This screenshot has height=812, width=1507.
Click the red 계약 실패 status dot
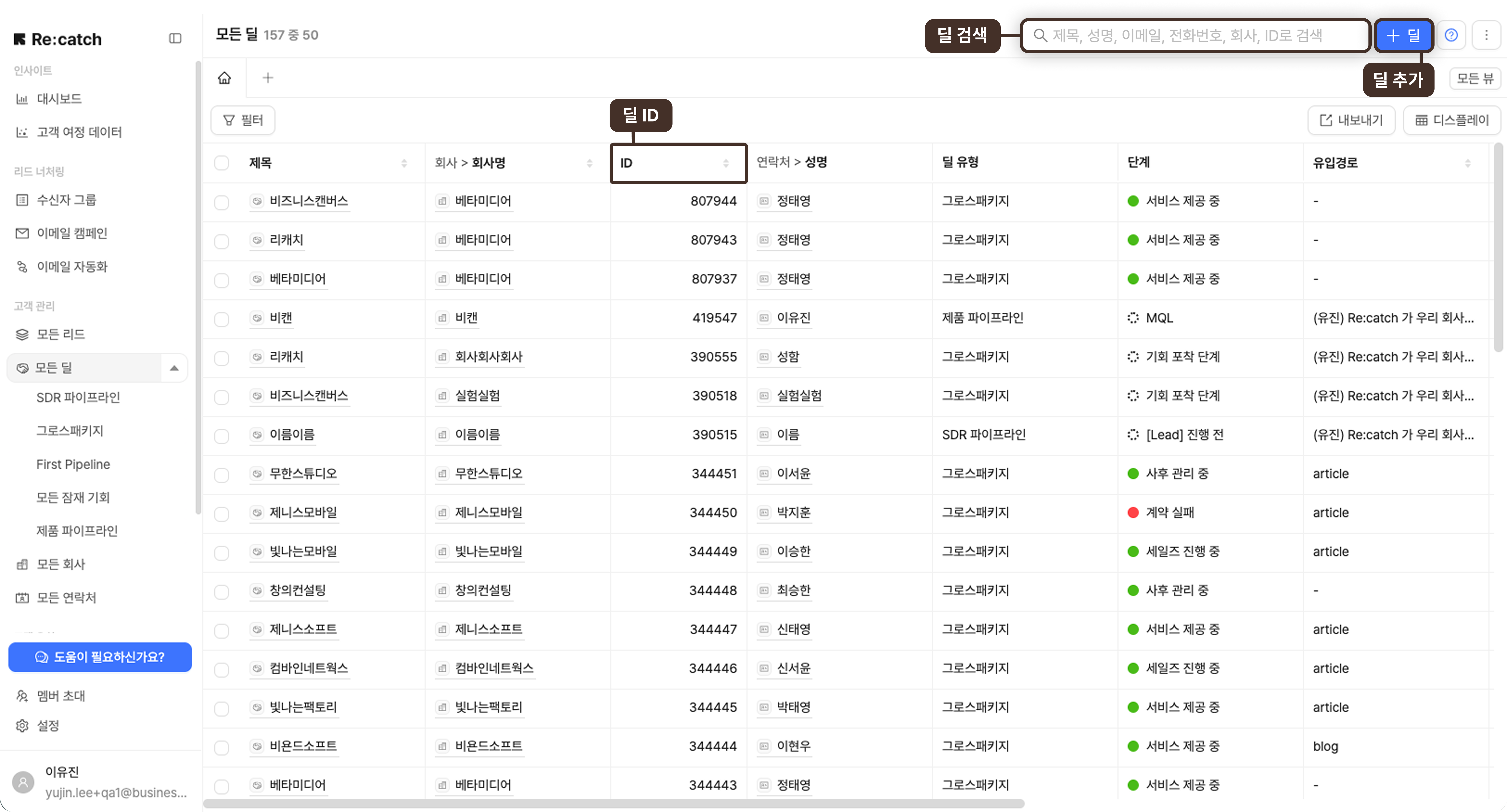click(1133, 513)
